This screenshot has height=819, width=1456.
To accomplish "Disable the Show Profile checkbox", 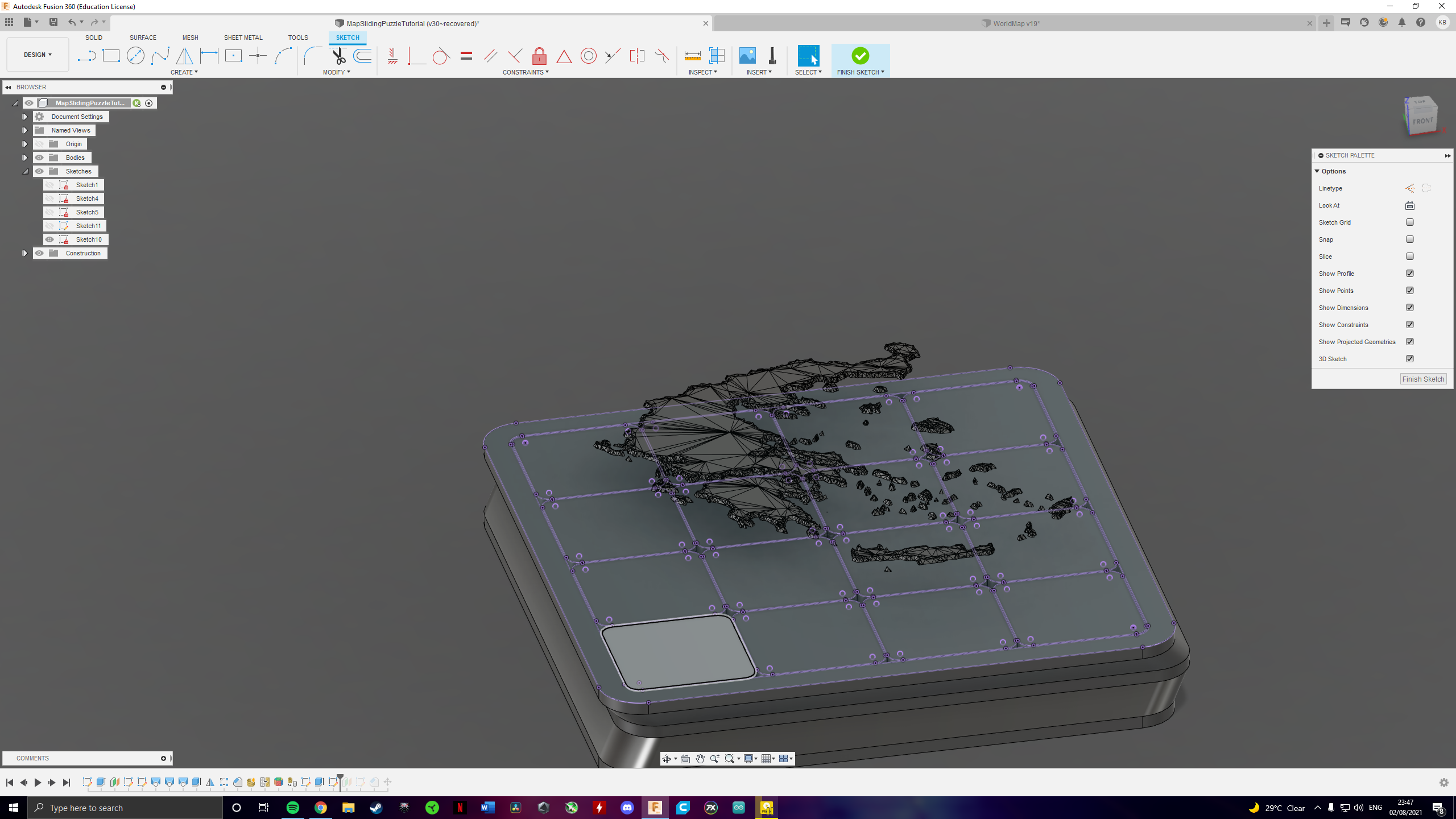I will [1409, 273].
